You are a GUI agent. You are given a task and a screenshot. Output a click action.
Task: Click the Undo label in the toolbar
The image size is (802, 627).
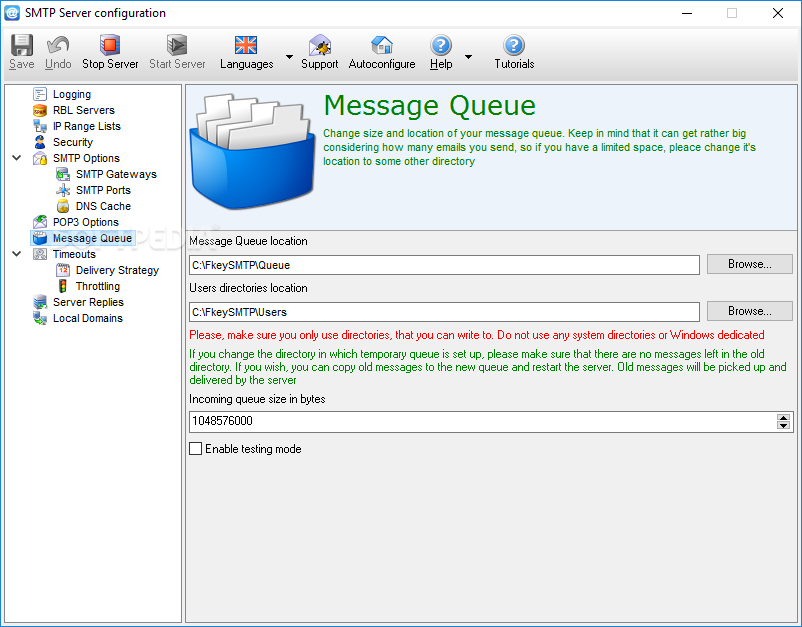pos(58,64)
